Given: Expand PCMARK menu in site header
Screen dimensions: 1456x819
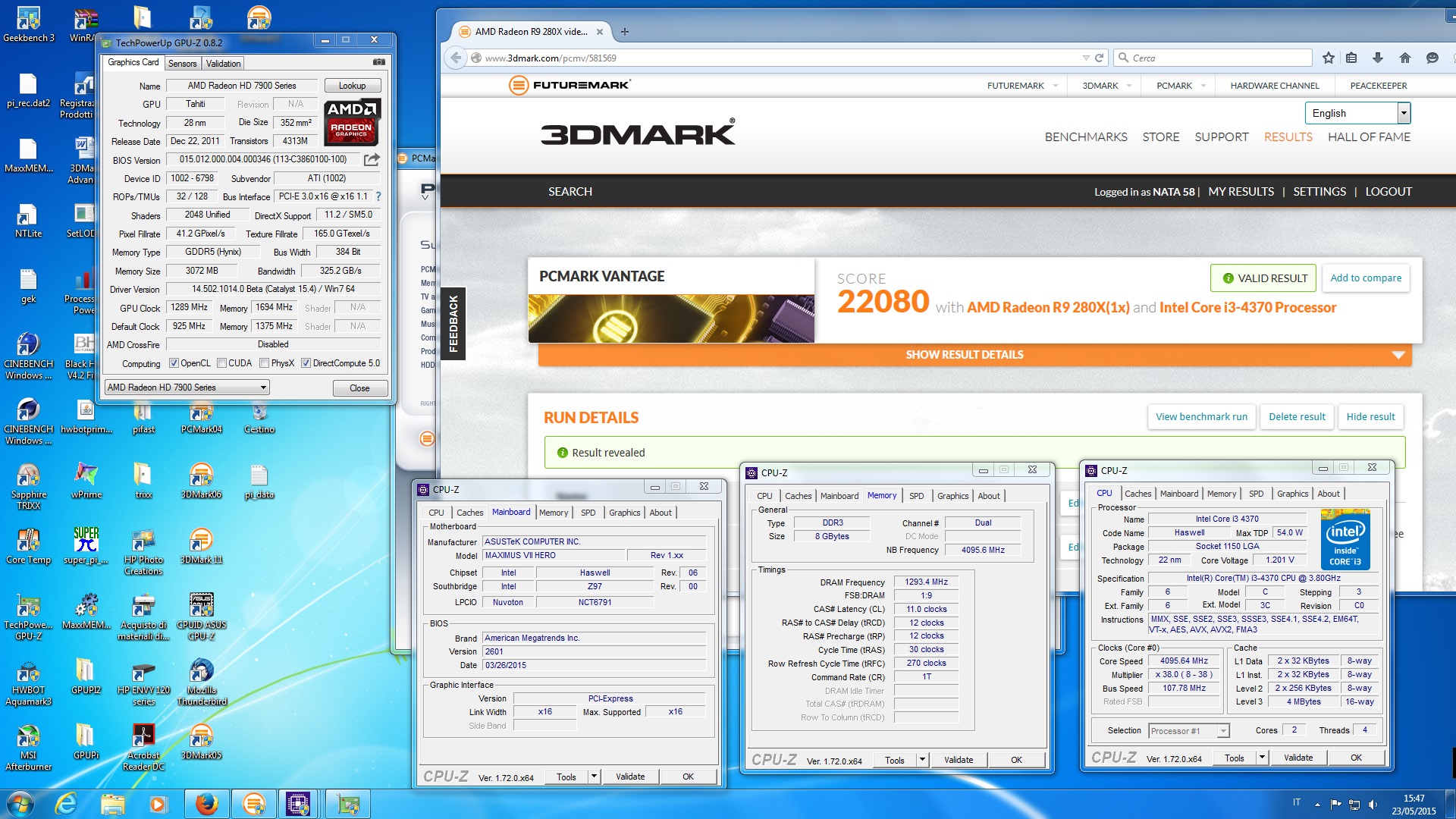Looking at the screenshot, I should click(x=1181, y=86).
